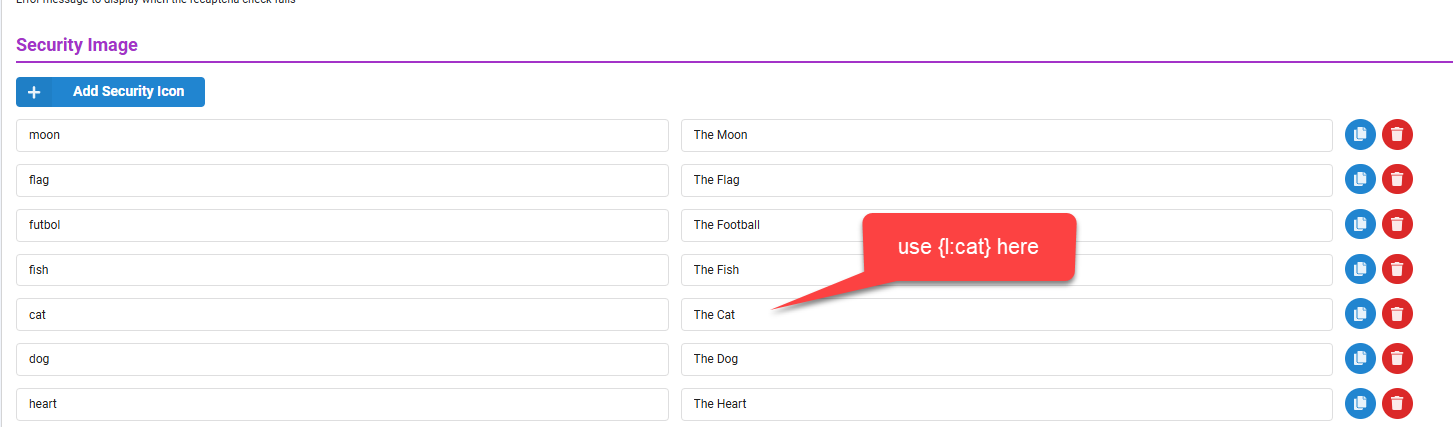Duplicate the cat row
Viewport: 1453px width, 427px height.
[1360, 314]
